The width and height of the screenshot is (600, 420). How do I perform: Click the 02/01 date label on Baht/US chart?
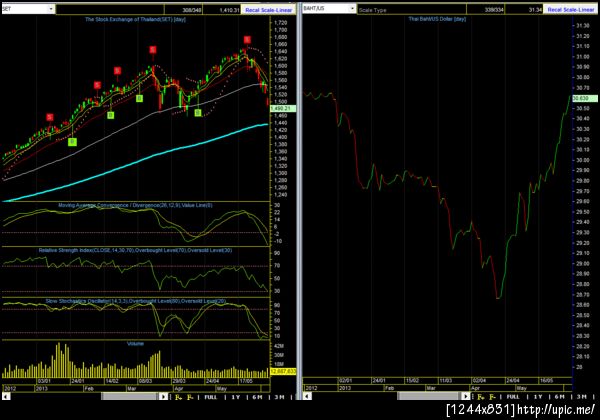pos(346,381)
